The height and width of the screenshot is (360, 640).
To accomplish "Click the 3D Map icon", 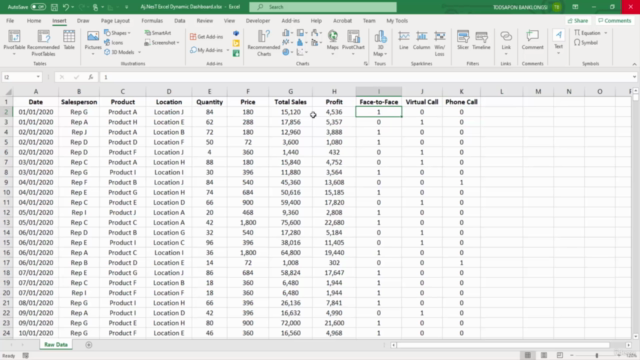I will click(x=380, y=42).
